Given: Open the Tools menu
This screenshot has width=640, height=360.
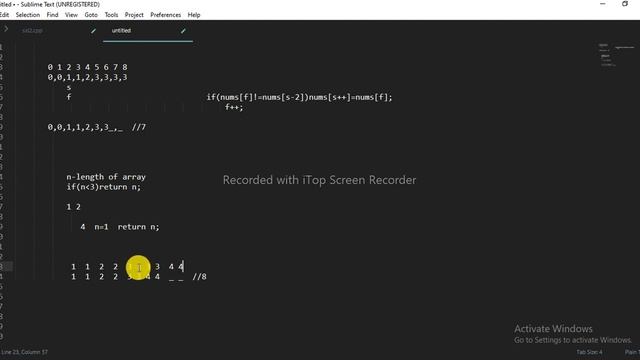Looking at the screenshot, I should coord(111,15).
